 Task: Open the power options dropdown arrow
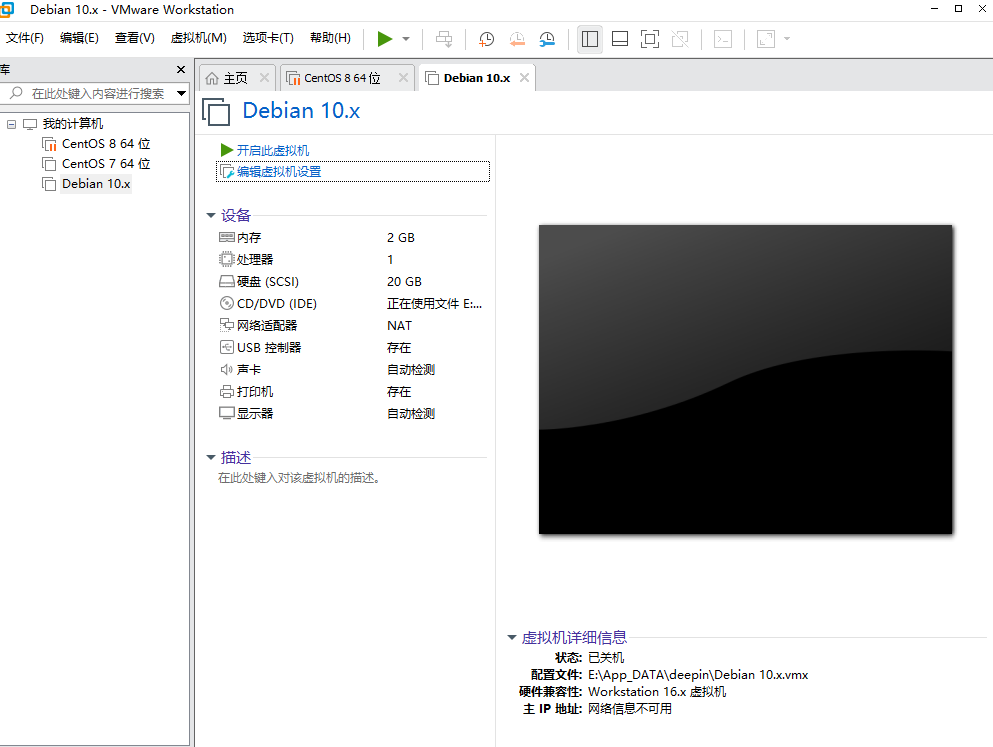[406, 39]
